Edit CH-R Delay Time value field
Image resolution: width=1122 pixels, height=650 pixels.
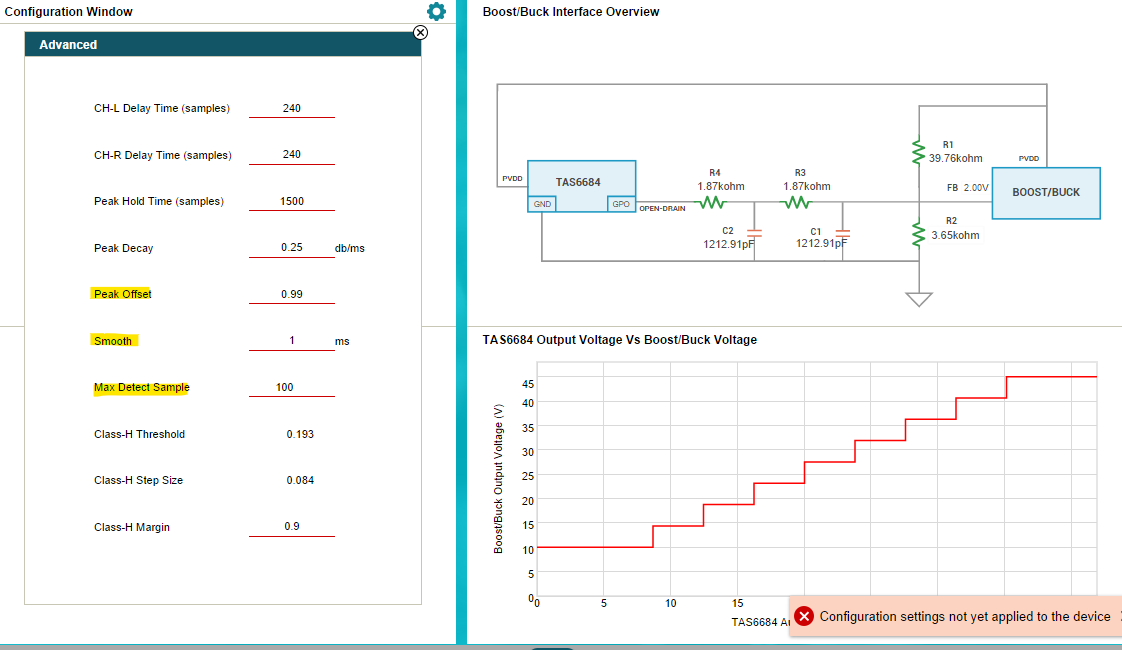click(x=292, y=155)
